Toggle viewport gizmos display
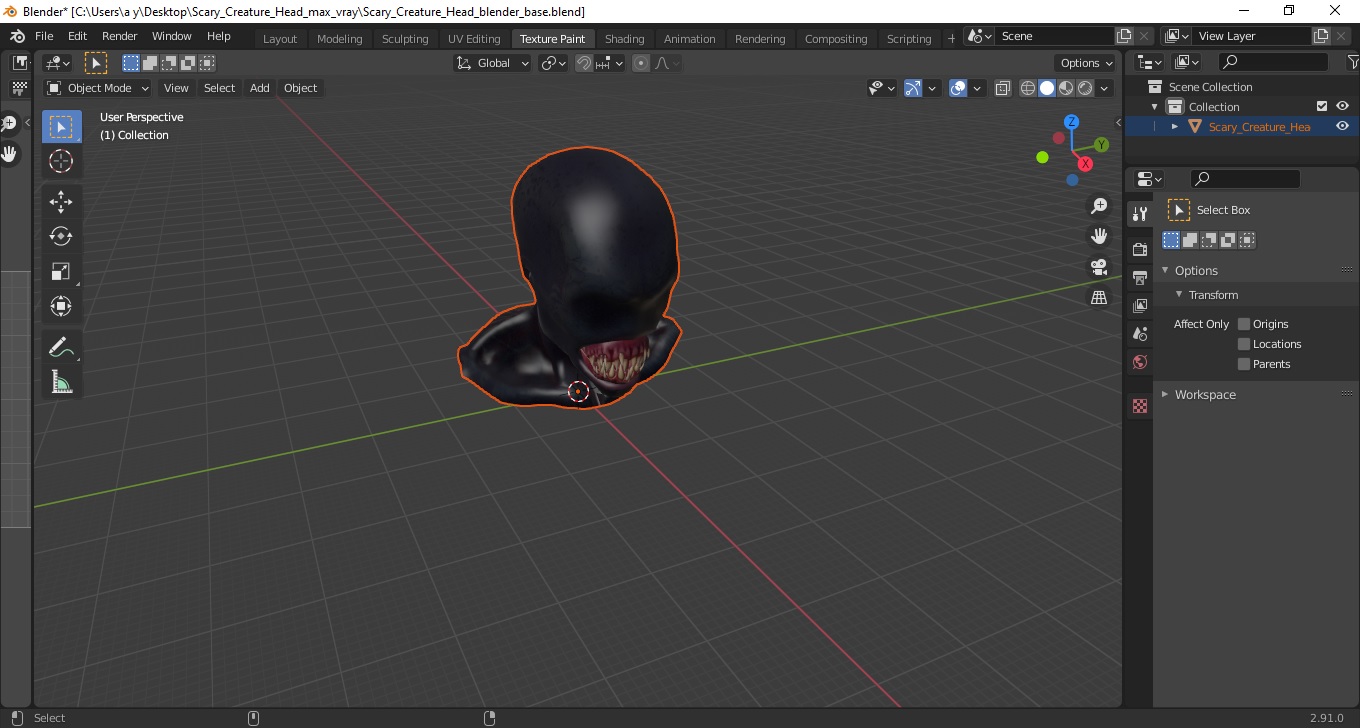 pyautogui.click(x=913, y=88)
